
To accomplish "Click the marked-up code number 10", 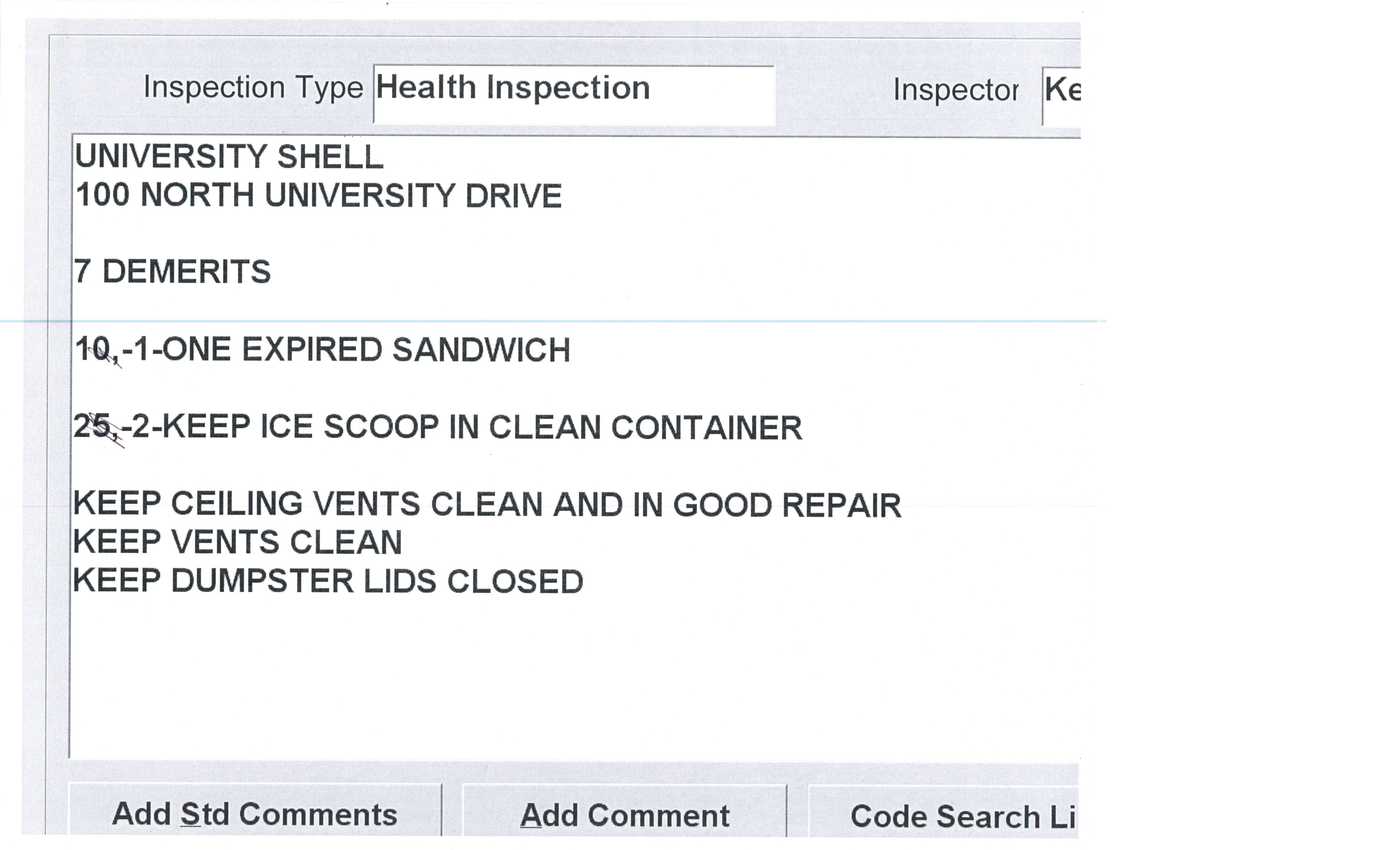I will 93,349.
